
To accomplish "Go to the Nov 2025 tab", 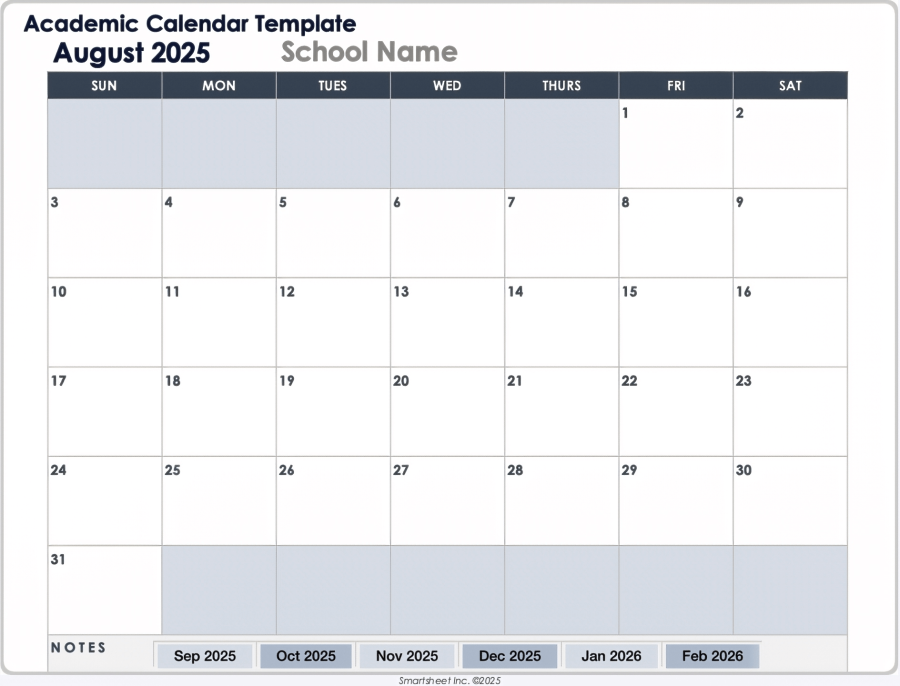I will 407,656.
